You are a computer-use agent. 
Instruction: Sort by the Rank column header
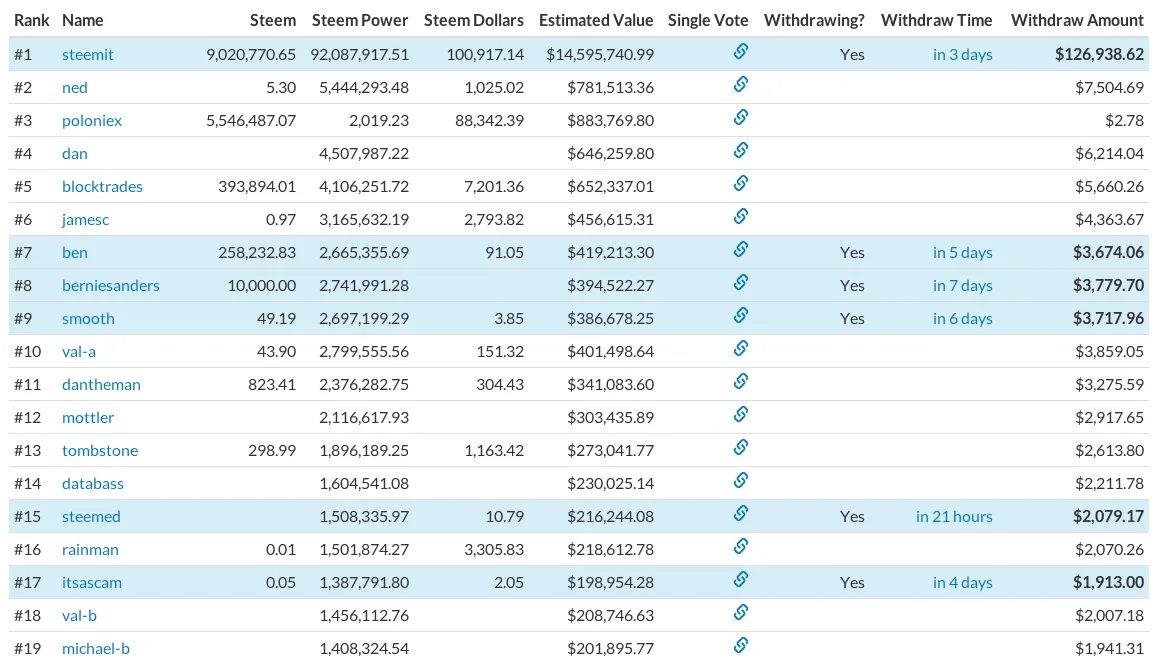click(x=32, y=20)
